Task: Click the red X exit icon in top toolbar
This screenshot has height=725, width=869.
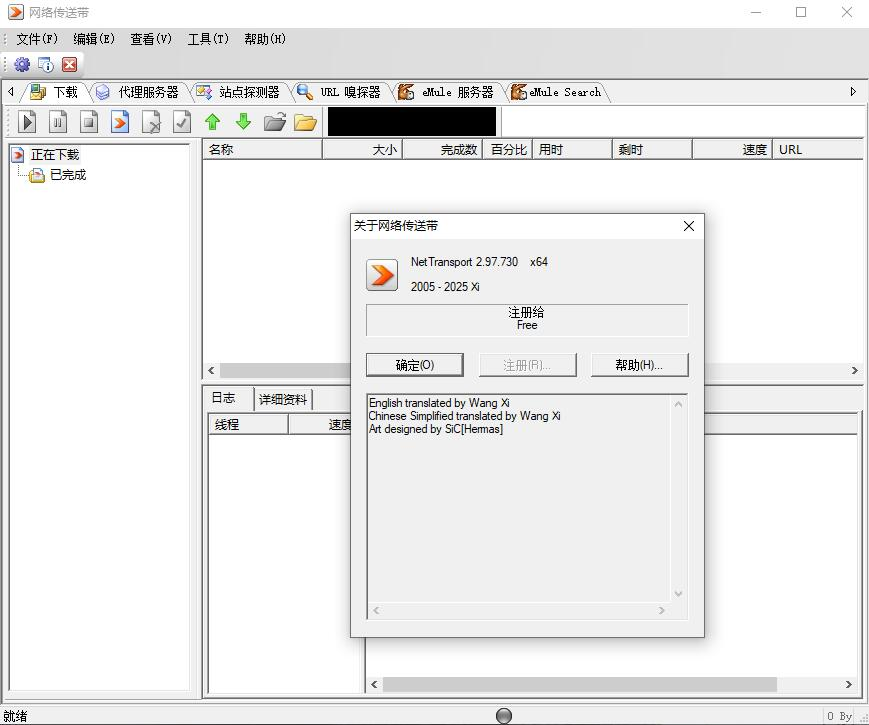Action: click(x=69, y=64)
